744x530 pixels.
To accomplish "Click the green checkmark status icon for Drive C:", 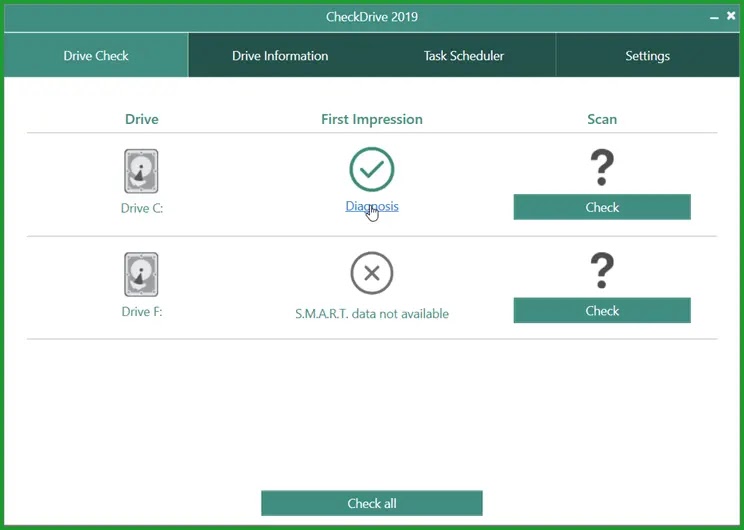I will coord(372,169).
